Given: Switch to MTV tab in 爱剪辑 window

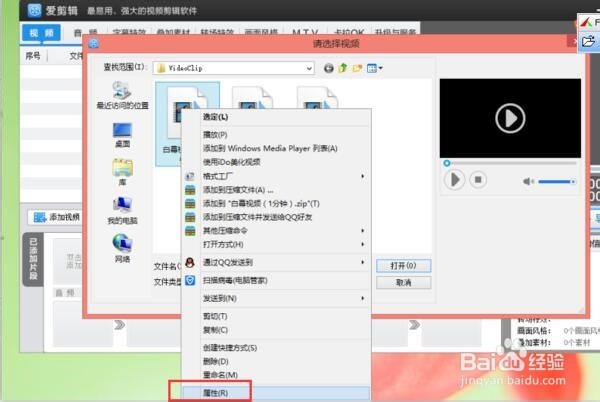Looking at the screenshot, I should click(305, 32).
